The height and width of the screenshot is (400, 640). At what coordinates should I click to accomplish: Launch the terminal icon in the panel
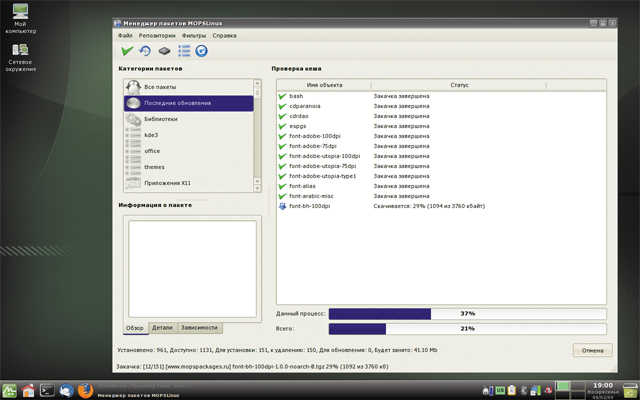click(x=47, y=390)
